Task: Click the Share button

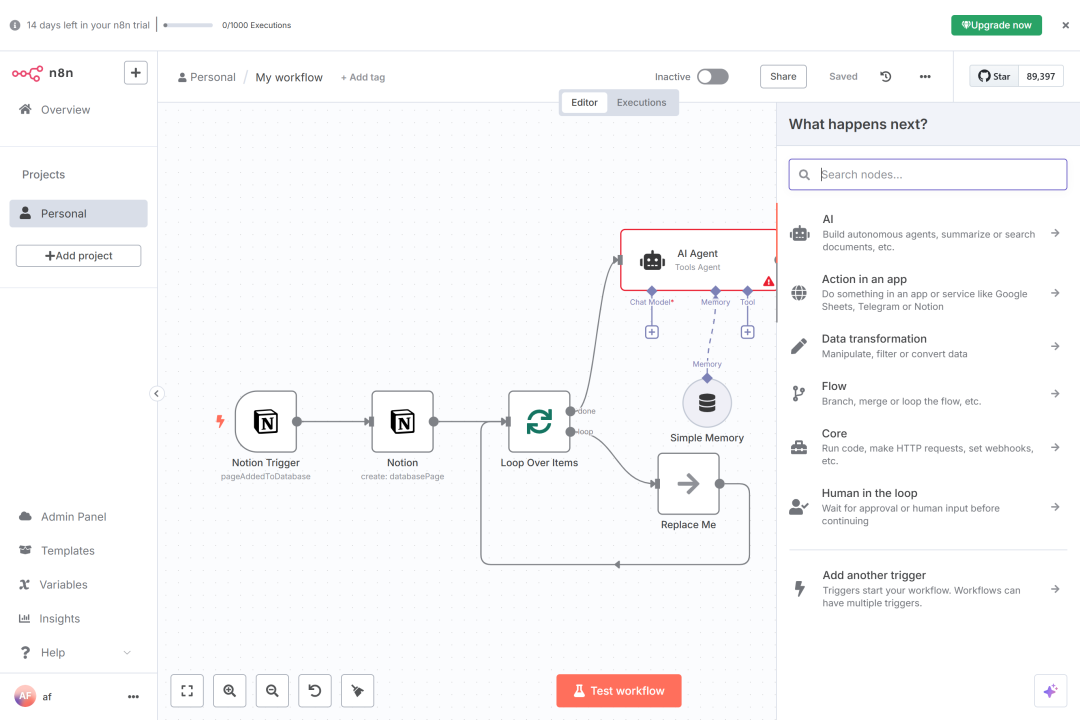Action: tap(783, 76)
